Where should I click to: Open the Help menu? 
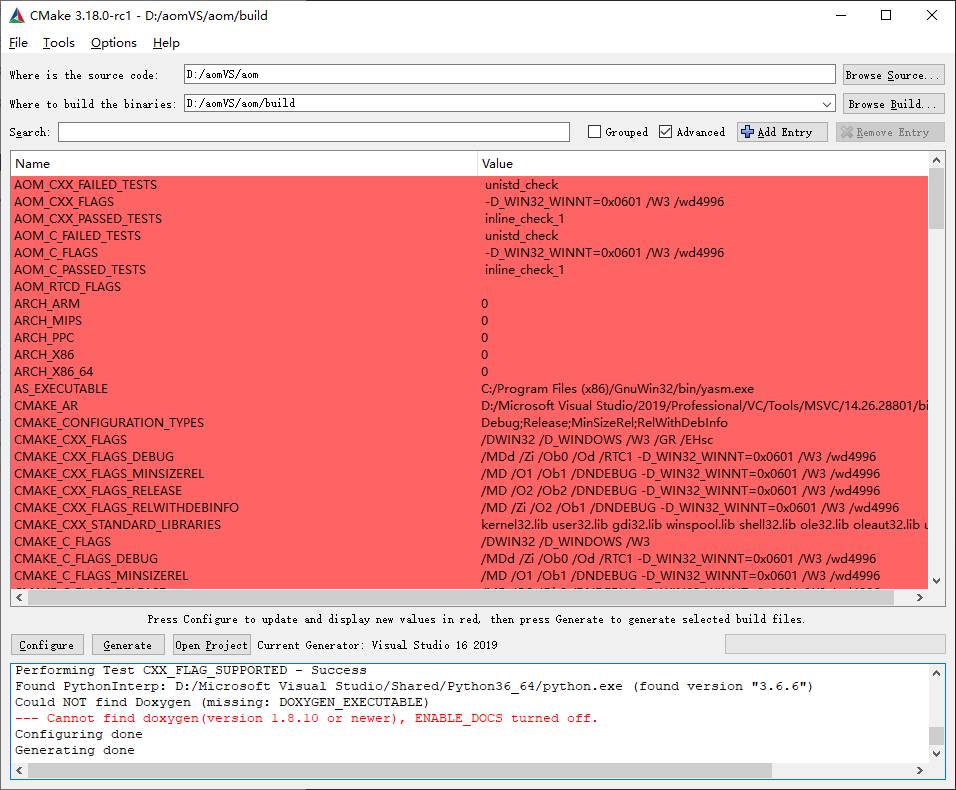click(x=166, y=43)
